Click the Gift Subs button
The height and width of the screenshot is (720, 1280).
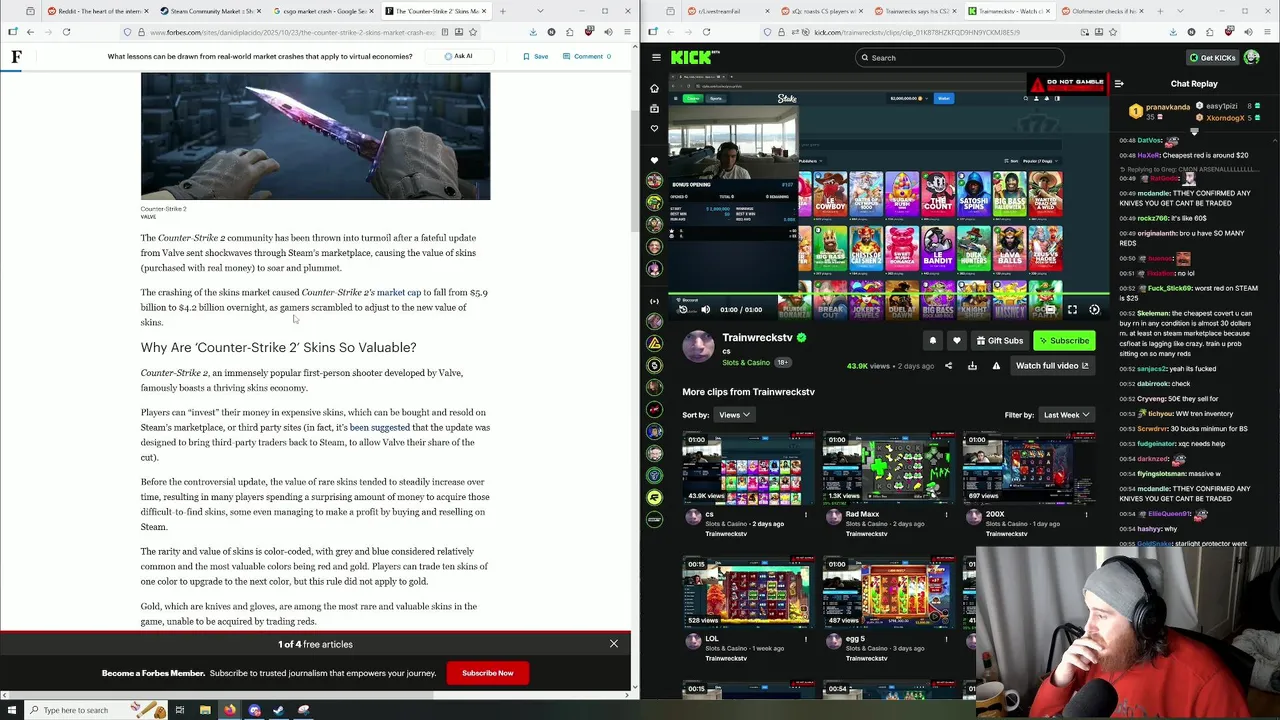click(1000, 341)
